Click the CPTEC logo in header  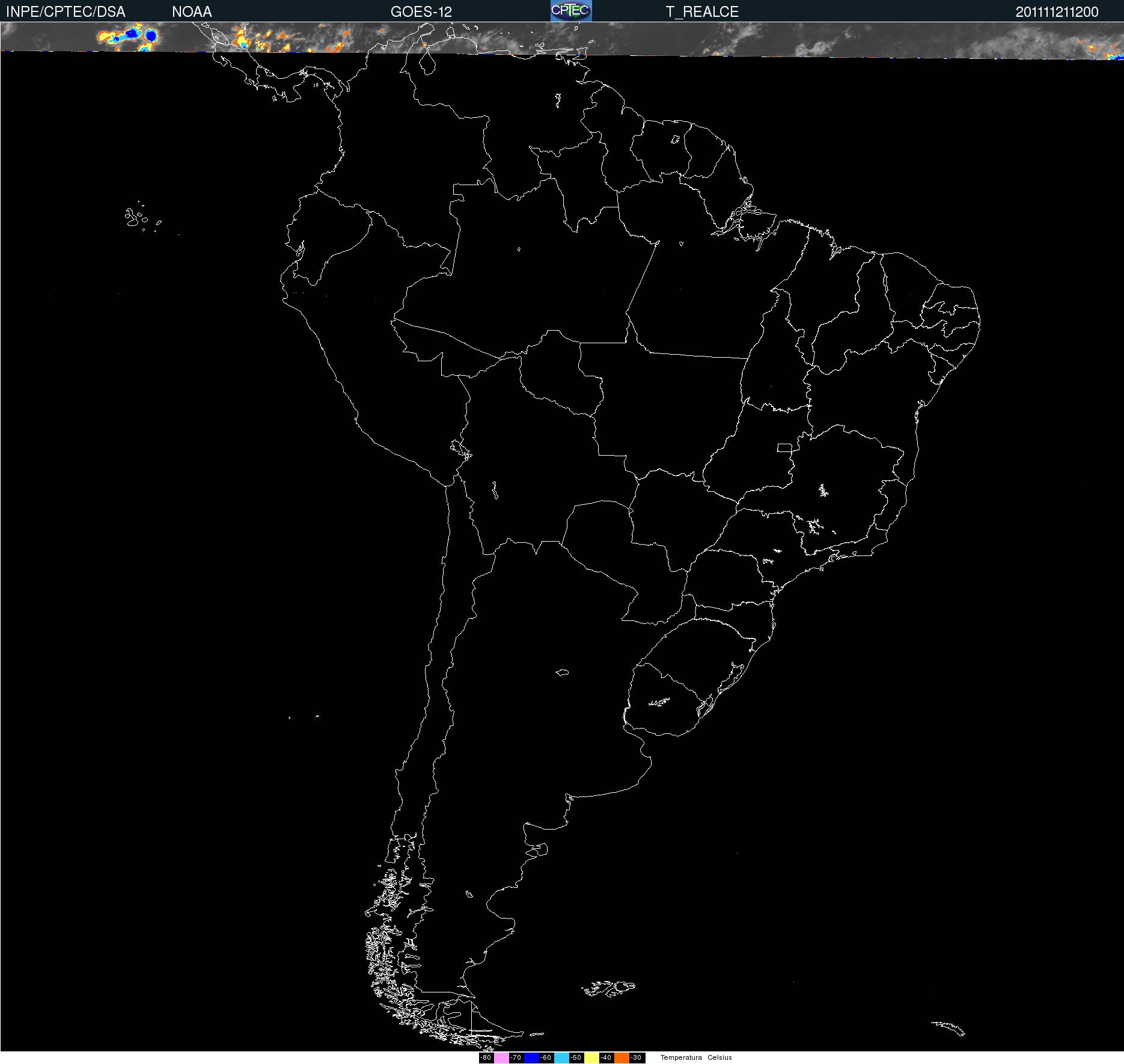(x=571, y=11)
